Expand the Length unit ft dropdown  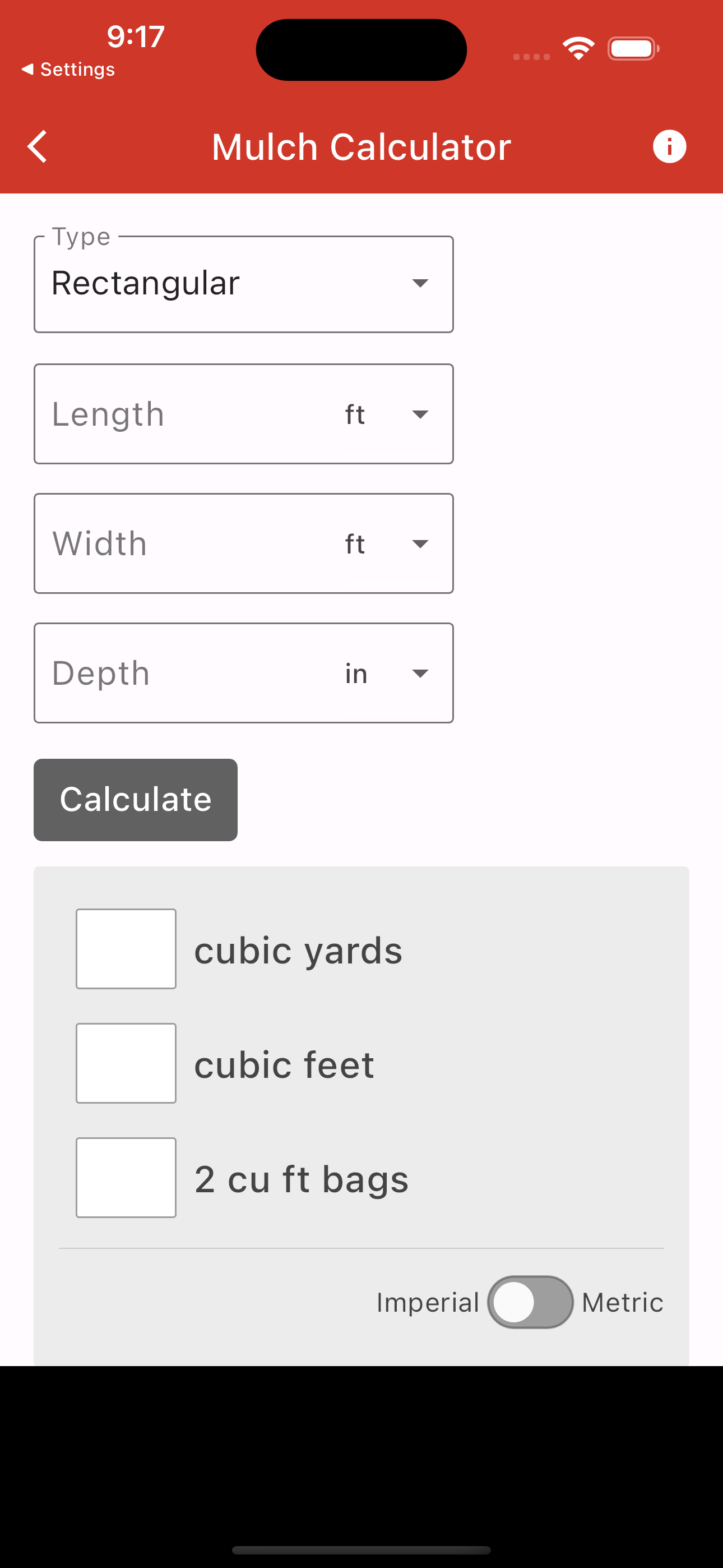(387, 414)
